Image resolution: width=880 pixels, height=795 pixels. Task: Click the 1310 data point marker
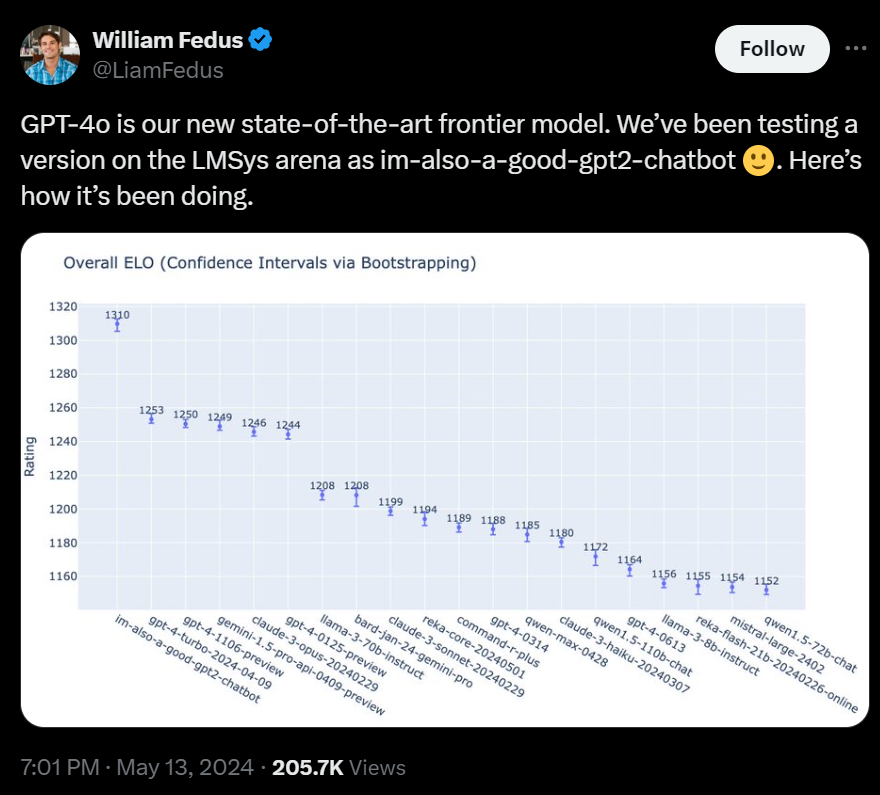(117, 325)
